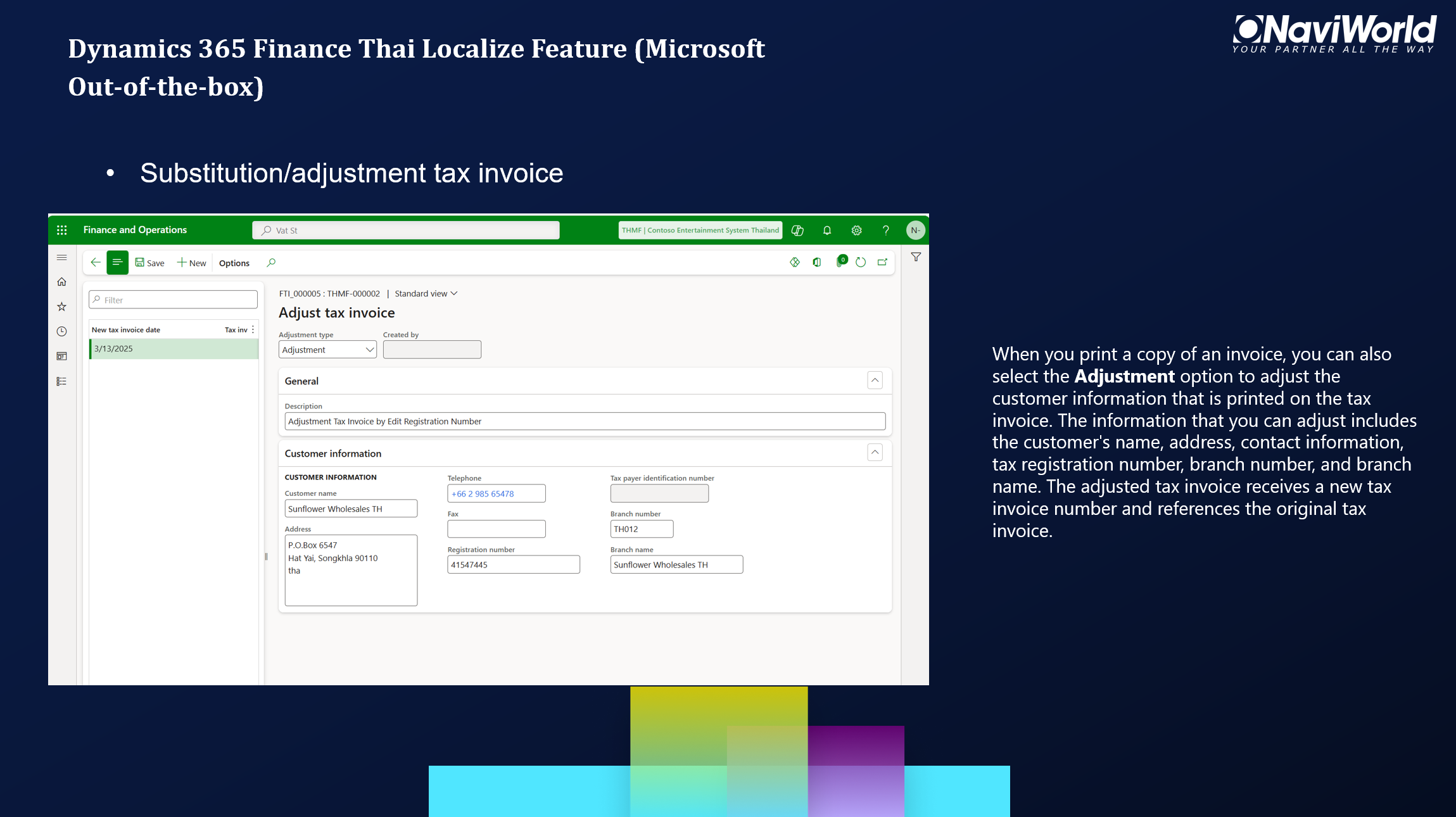Click the search box showing Vat St
This screenshot has height=817, width=1456.
click(x=406, y=231)
